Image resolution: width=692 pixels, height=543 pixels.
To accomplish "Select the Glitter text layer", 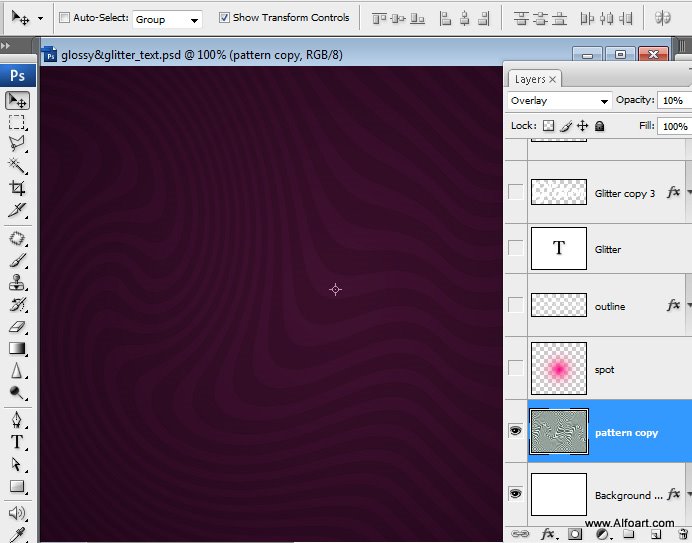I will point(608,249).
